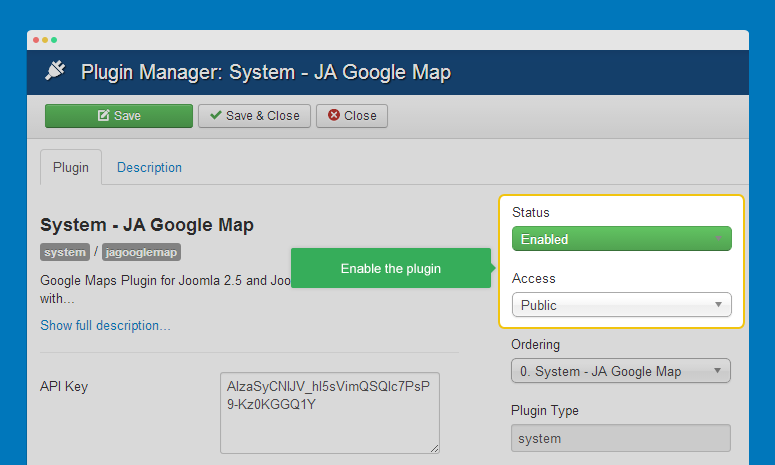Click the Save & Close button
The height and width of the screenshot is (465, 775).
point(254,116)
